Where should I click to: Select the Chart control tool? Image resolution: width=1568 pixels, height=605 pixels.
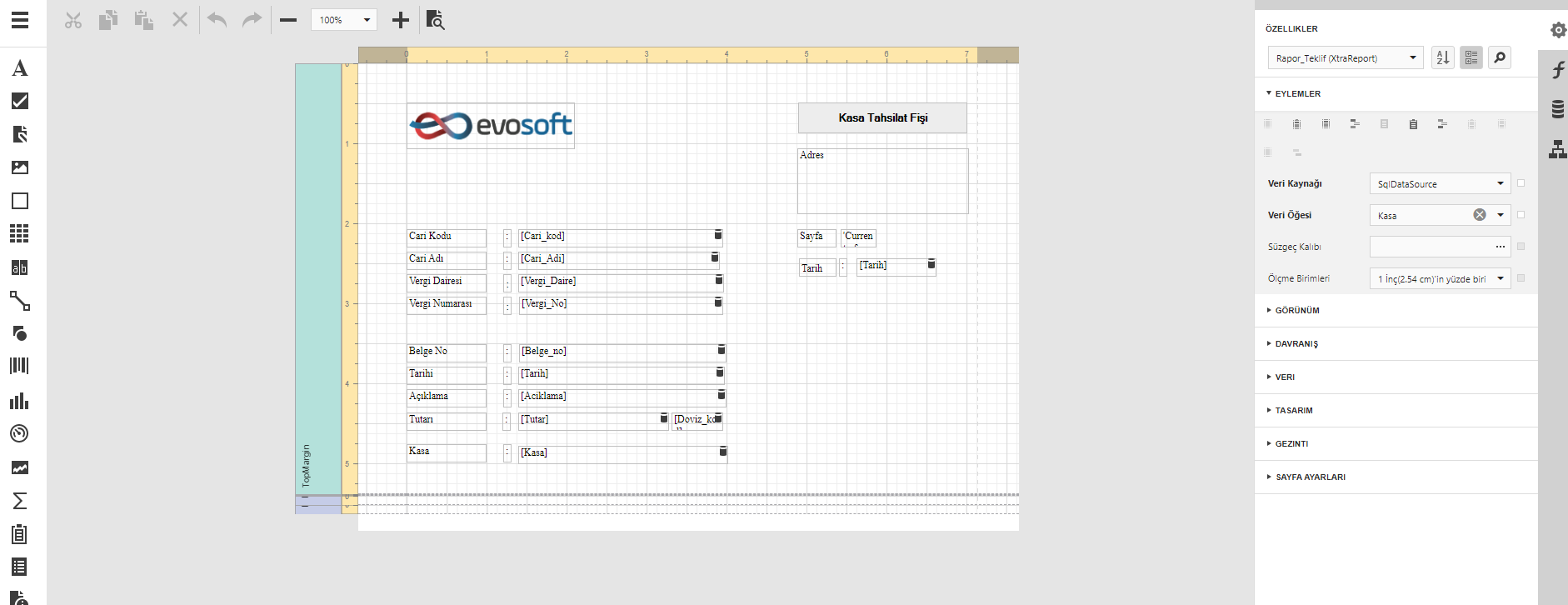pos(20,401)
